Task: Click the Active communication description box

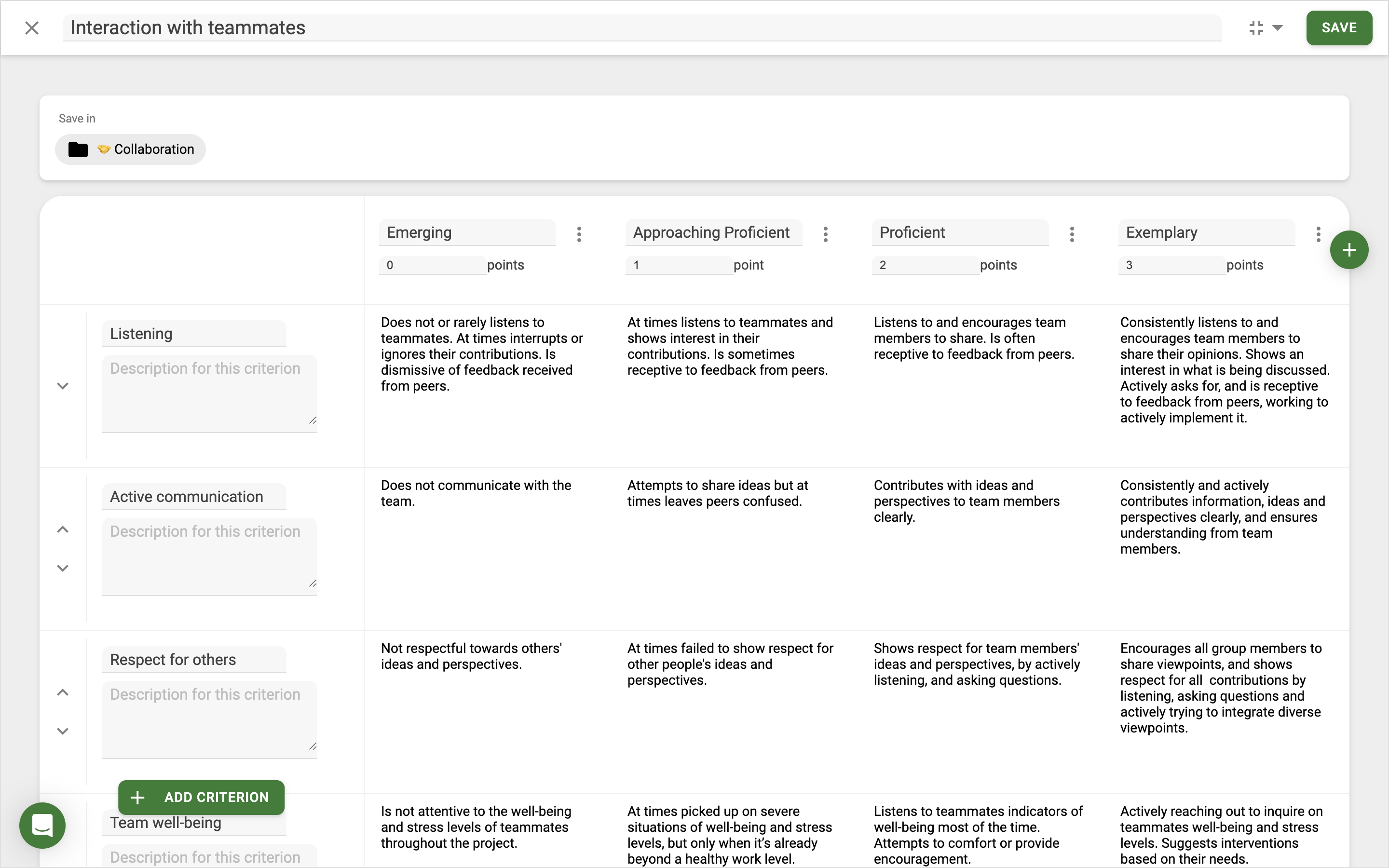Action: point(209,557)
